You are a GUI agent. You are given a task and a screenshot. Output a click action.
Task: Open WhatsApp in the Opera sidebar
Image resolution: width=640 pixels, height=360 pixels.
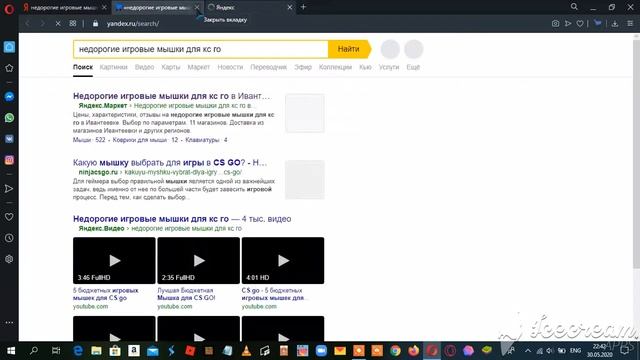(9, 118)
